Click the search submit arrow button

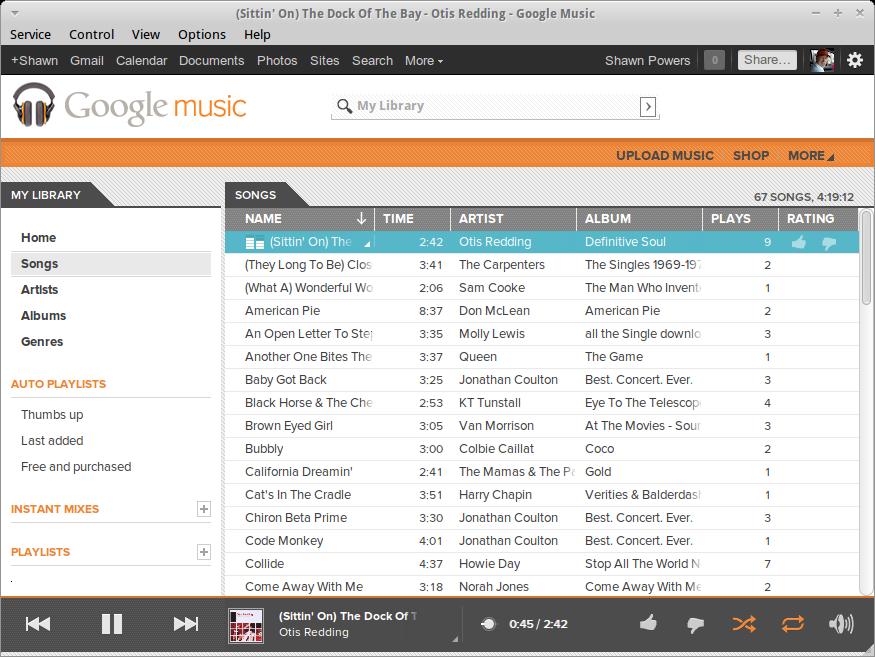(x=648, y=106)
